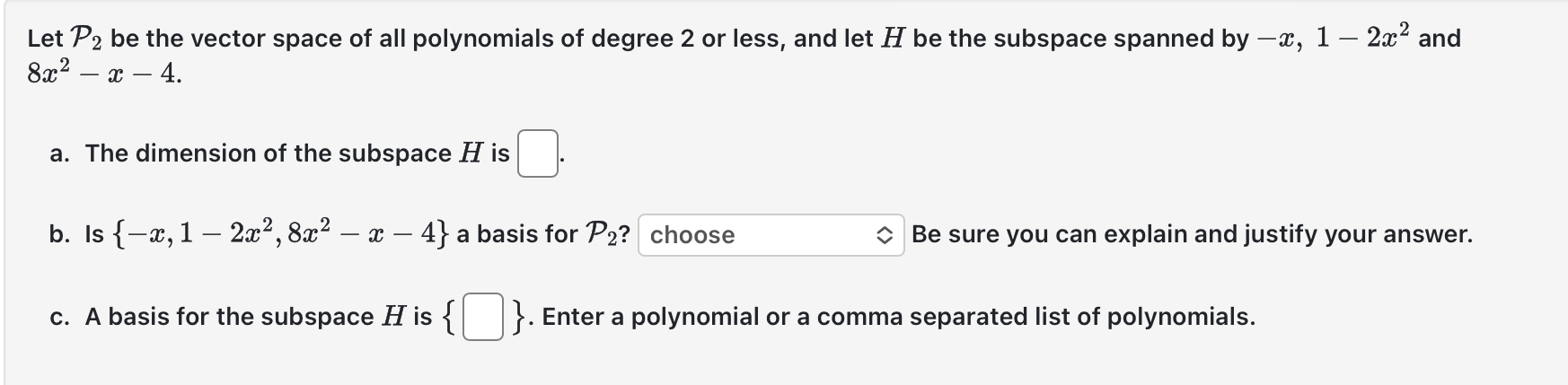This screenshot has width=1568, height=385.
Task: Click the left curly brace in part c
Action: (x=449, y=318)
